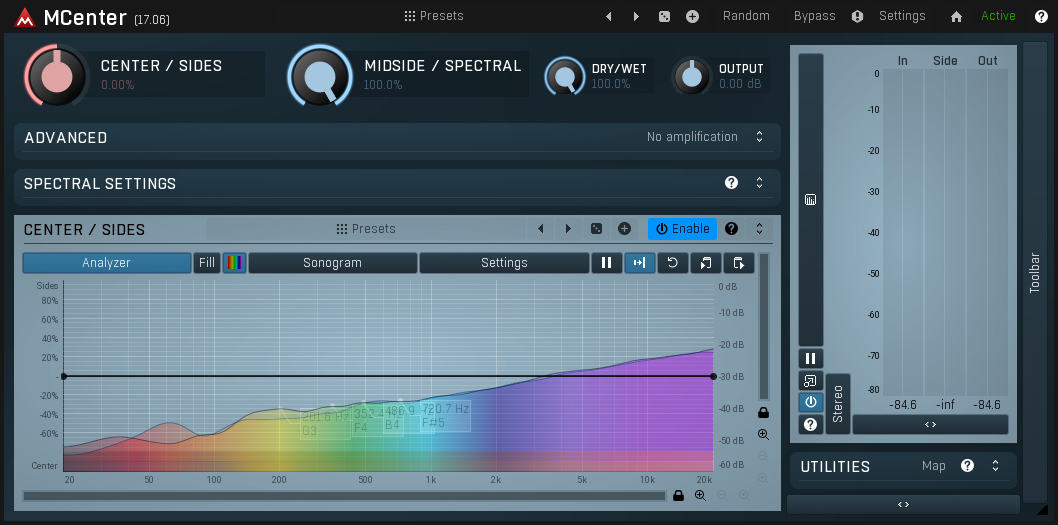1058x525 pixels.
Task: Click the Dry/Wet knob
Action: 564,76
